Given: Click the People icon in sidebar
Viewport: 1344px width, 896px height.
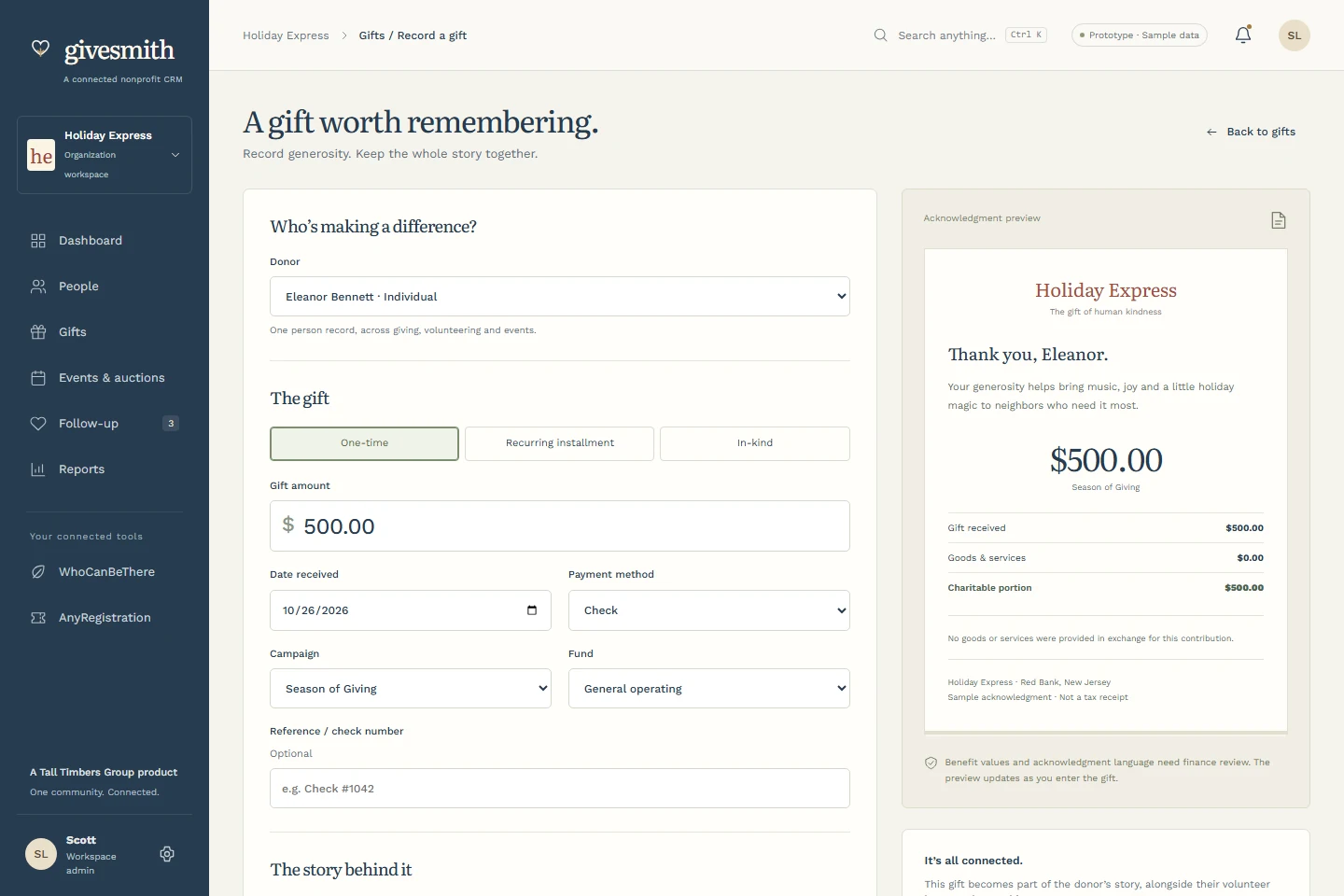Looking at the screenshot, I should pyautogui.click(x=38, y=287).
